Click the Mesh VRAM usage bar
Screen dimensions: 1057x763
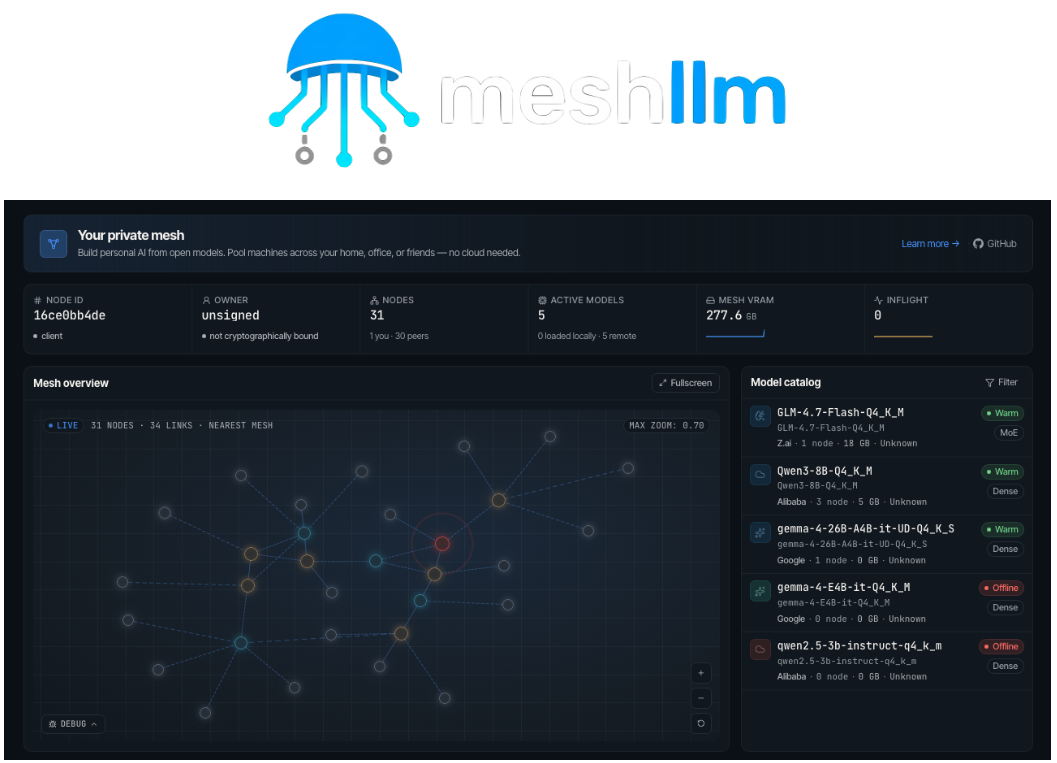point(735,334)
